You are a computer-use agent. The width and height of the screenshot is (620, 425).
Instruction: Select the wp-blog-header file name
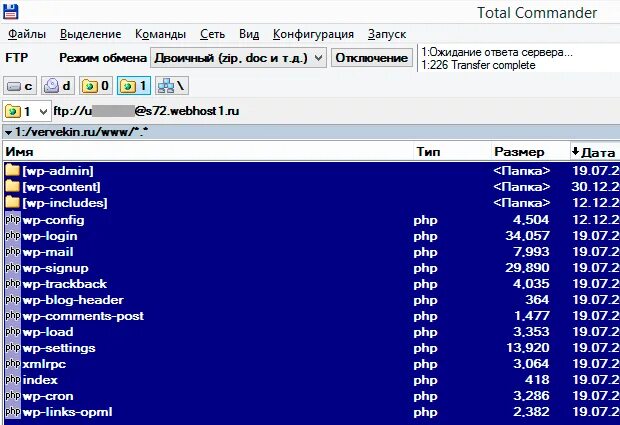(73, 300)
